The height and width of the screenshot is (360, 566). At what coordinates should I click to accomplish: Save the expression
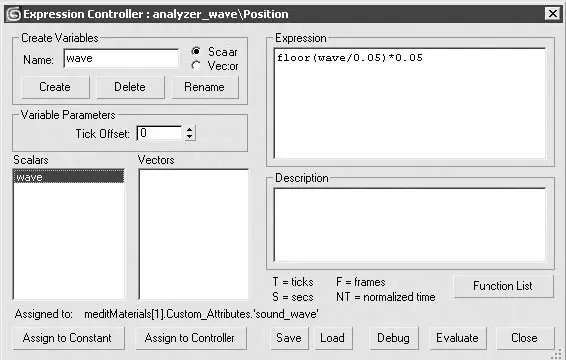click(289, 338)
